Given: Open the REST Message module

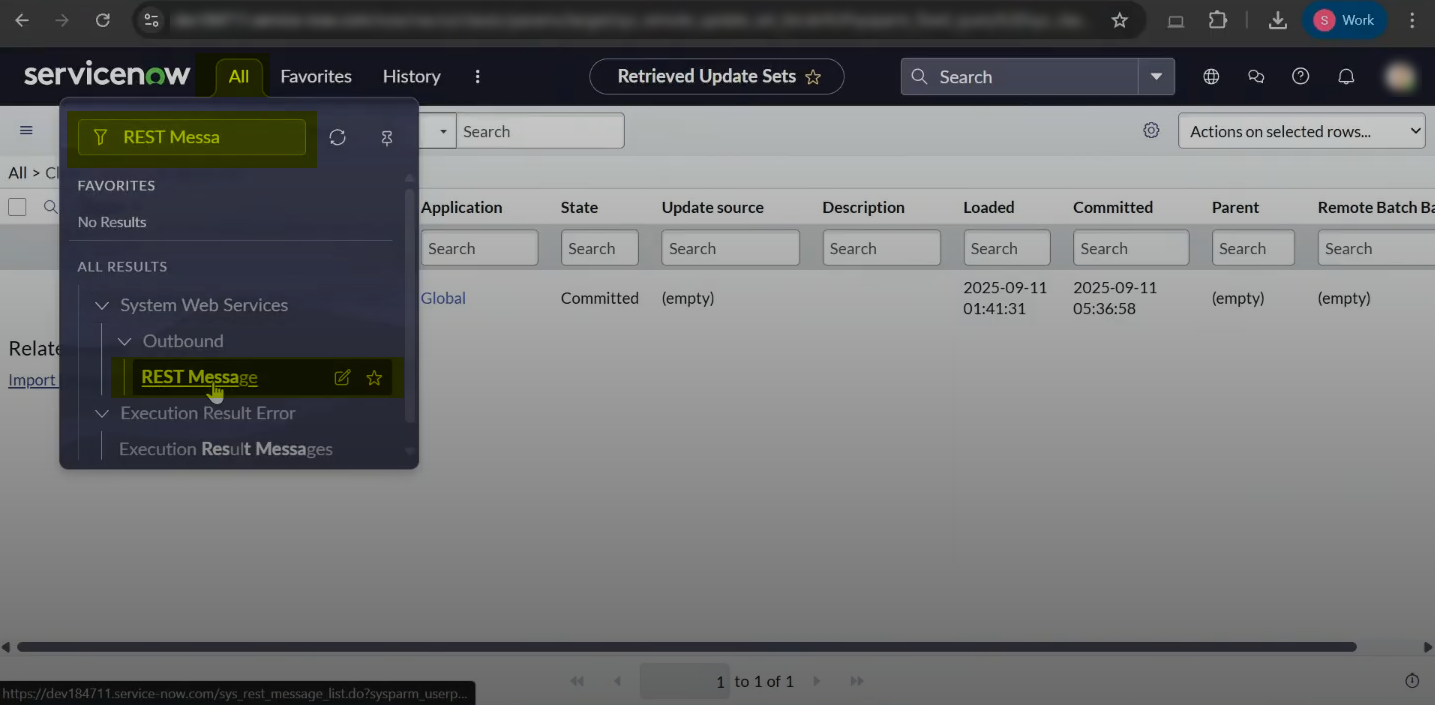Looking at the screenshot, I should [199, 377].
